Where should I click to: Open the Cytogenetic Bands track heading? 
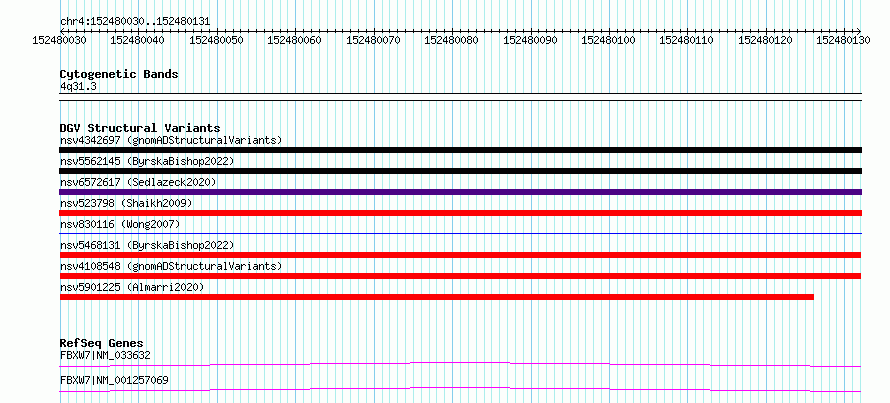[x=119, y=74]
